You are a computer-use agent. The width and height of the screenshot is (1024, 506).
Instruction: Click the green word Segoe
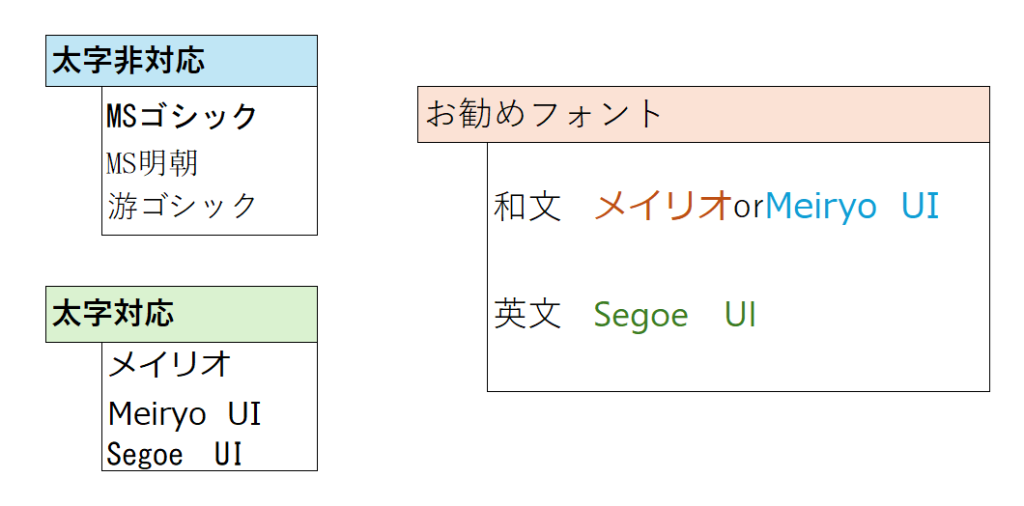pos(640,316)
